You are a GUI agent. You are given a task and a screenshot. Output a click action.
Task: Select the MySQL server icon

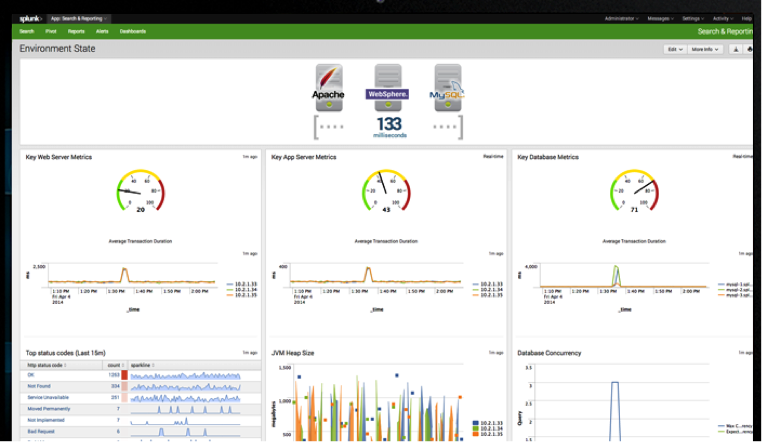(448, 88)
